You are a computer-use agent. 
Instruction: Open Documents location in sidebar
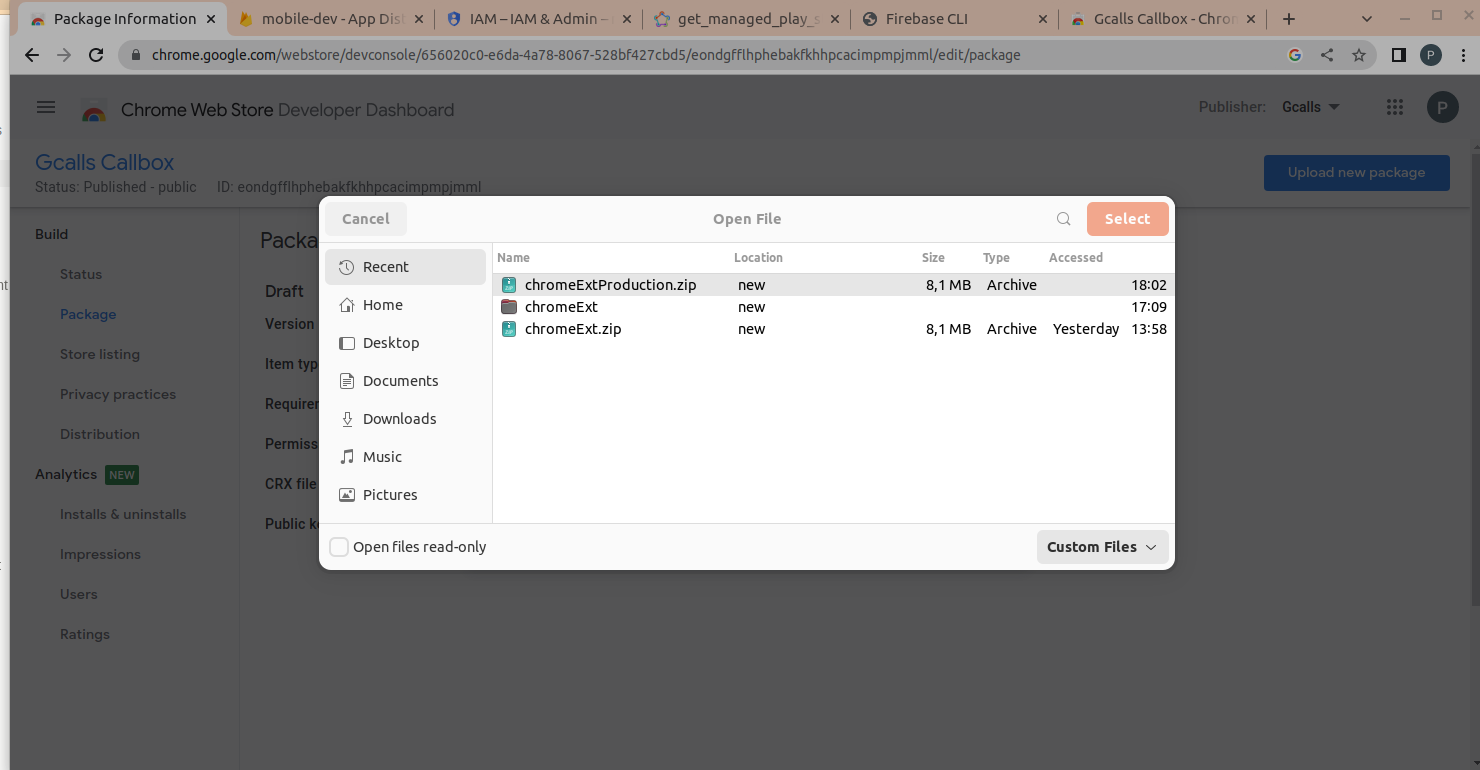(x=400, y=381)
